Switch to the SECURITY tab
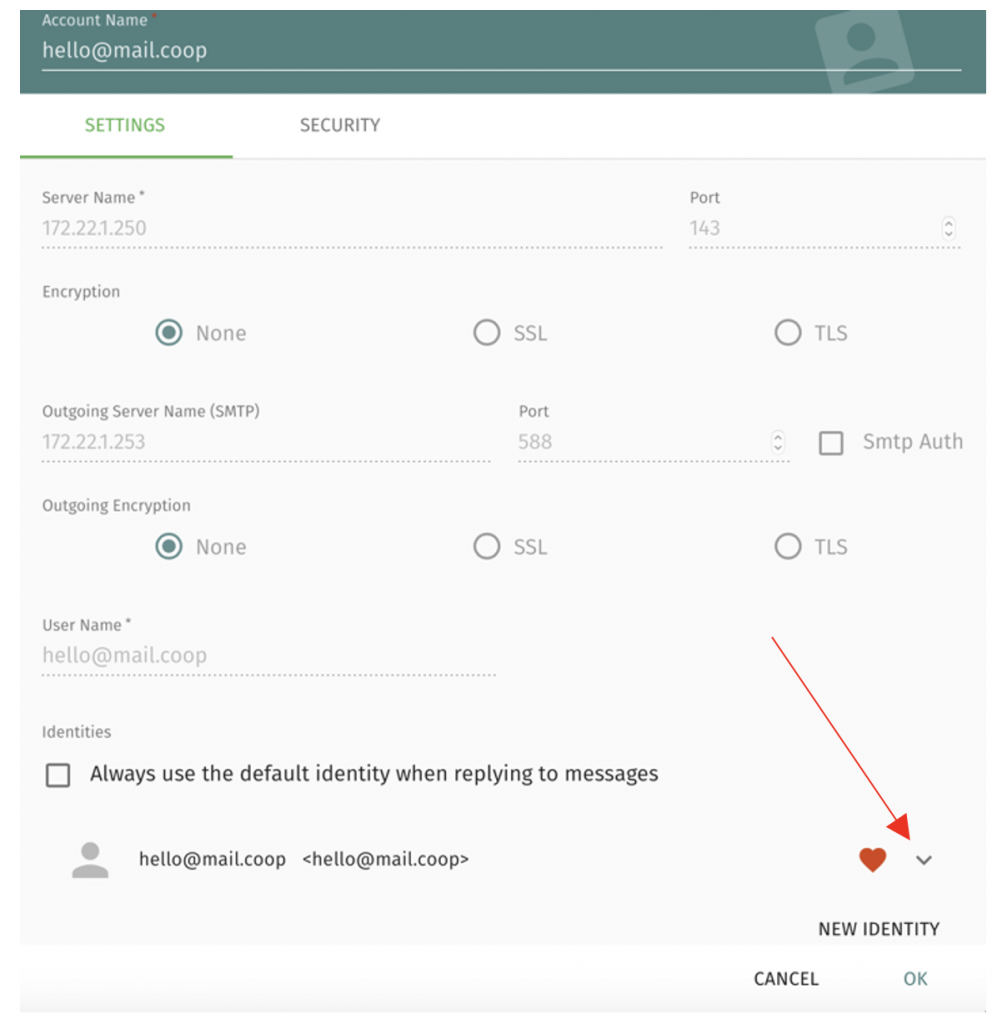1002x1024 pixels. point(340,125)
